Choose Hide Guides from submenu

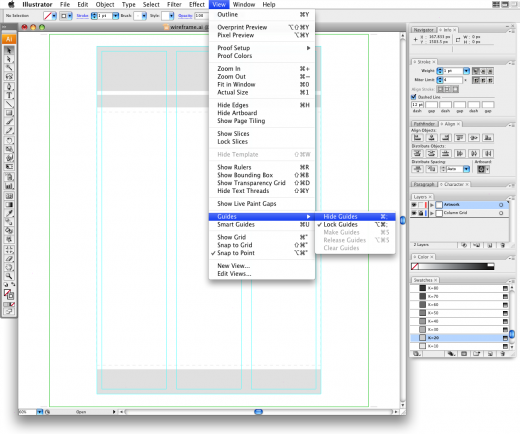[355, 217]
